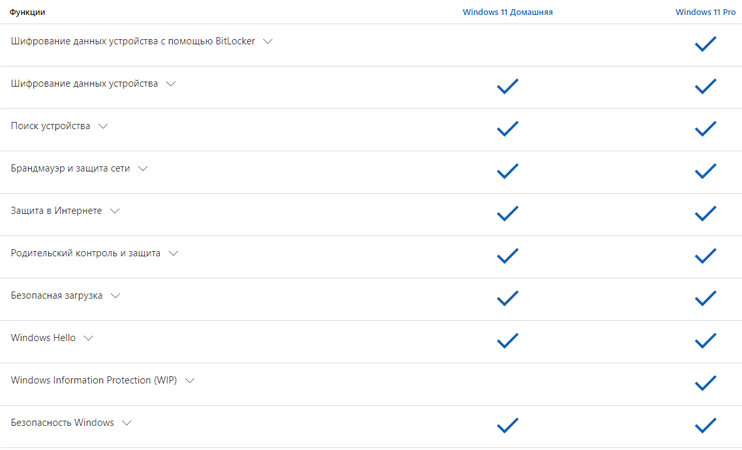Open the 'Windows 11 Pro' column link
This screenshot has height=450, width=742.
[x=705, y=12]
